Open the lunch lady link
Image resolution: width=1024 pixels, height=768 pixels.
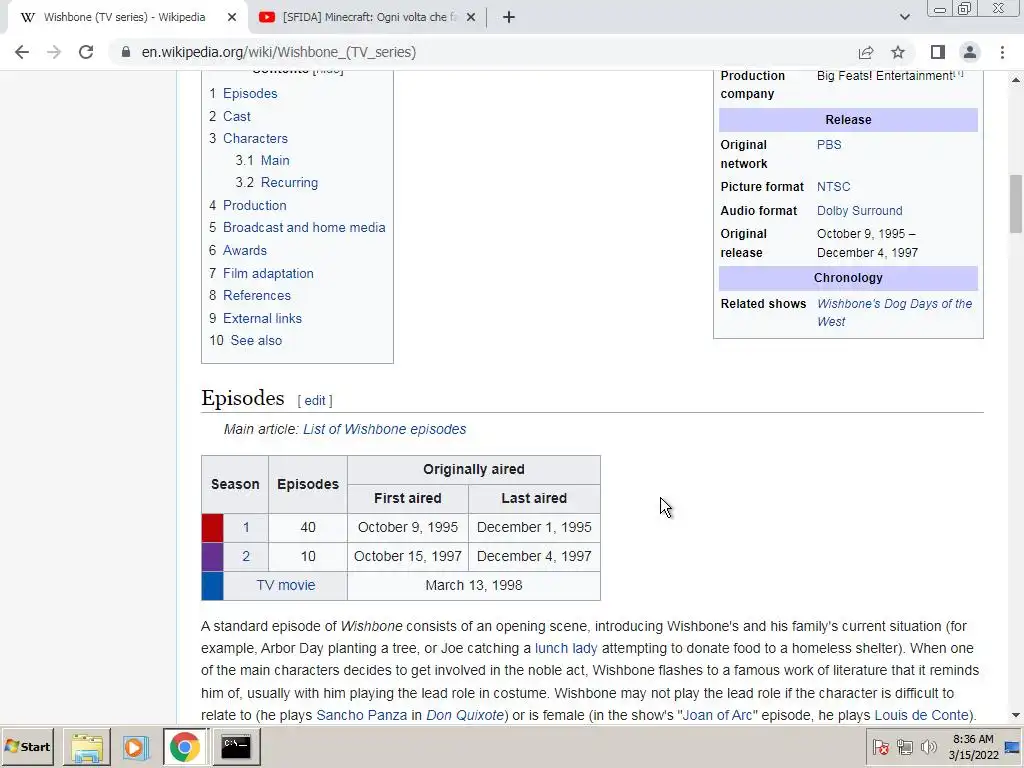coord(566,648)
